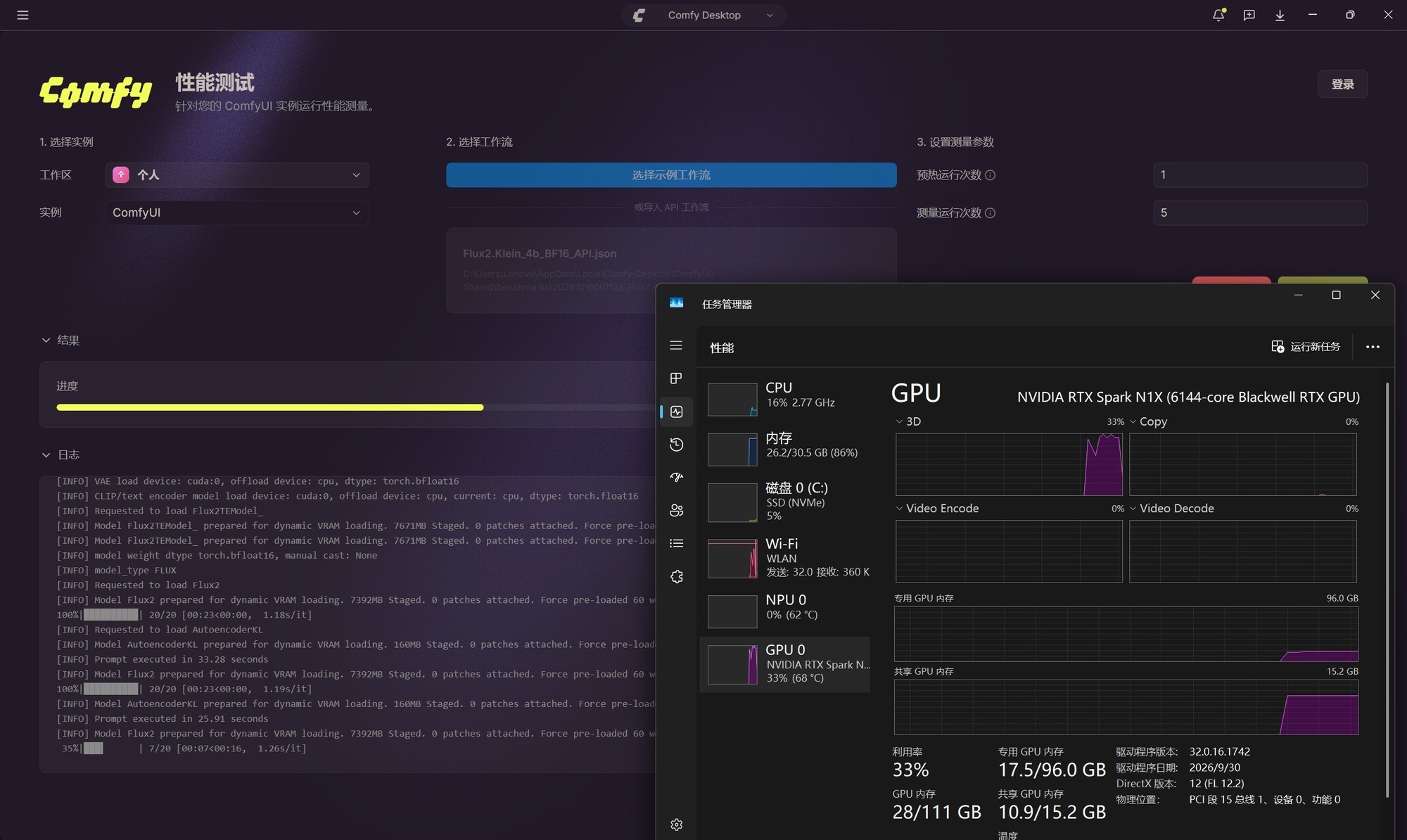Image resolution: width=1407 pixels, height=840 pixels.
Task: Click the driver version value 32.0.16.1742
Action: click(x=1219, y=752)
